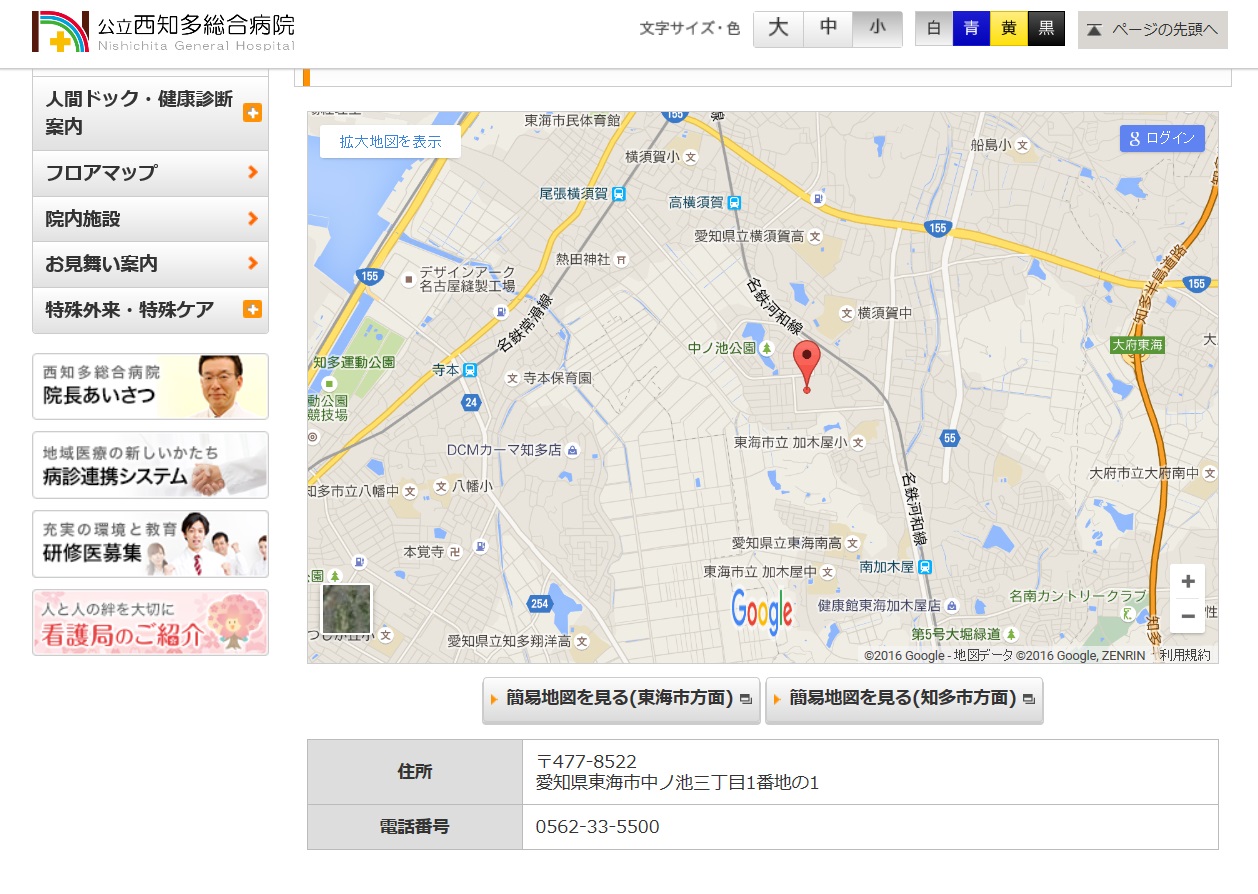Zoom in the map with plus button

click(x=1188, y=582)
